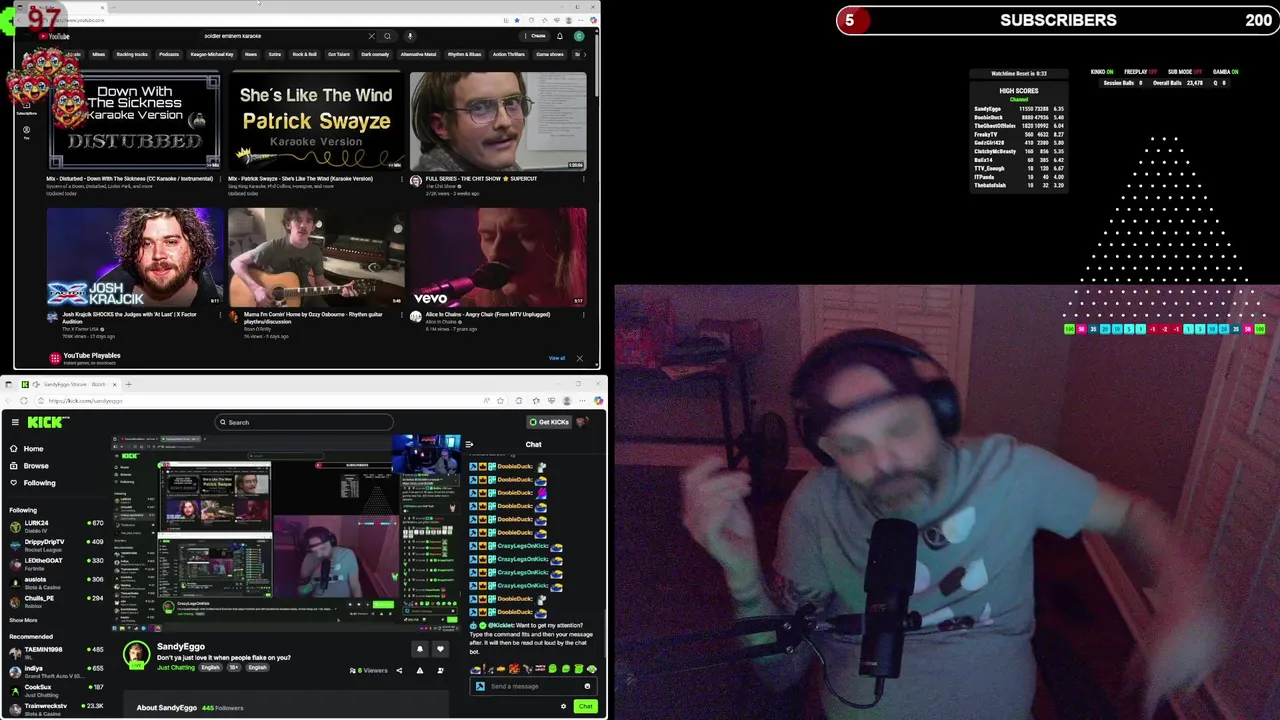Report the stream with the warning icon
This screenshot has height=720, width=1280.
coord(420,670)
